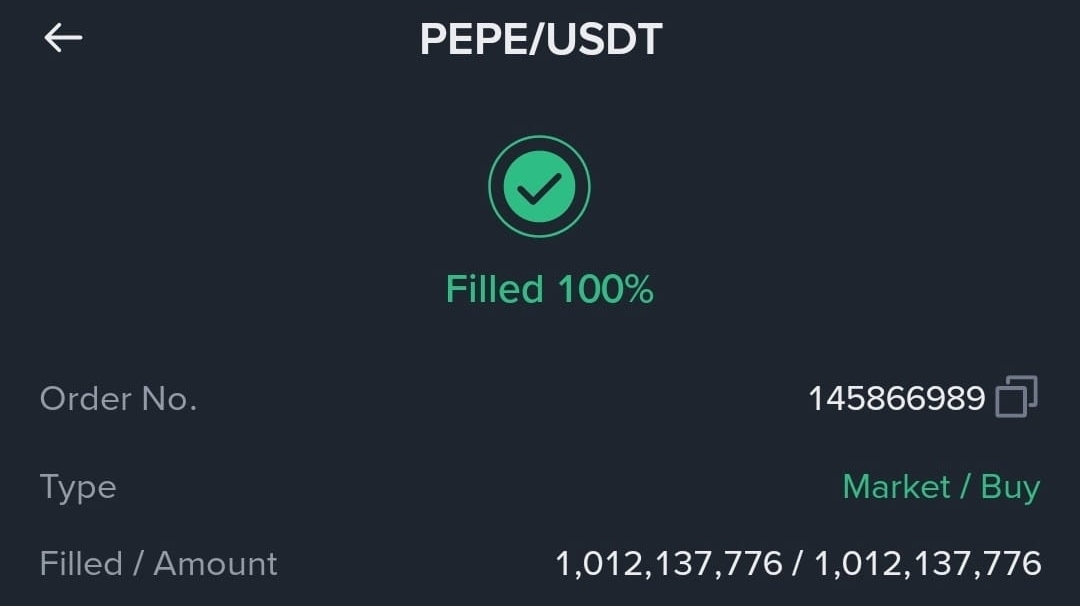Tap the Market / Buy value
This screenshot has height=606, width=1080.
click(941, 488)
